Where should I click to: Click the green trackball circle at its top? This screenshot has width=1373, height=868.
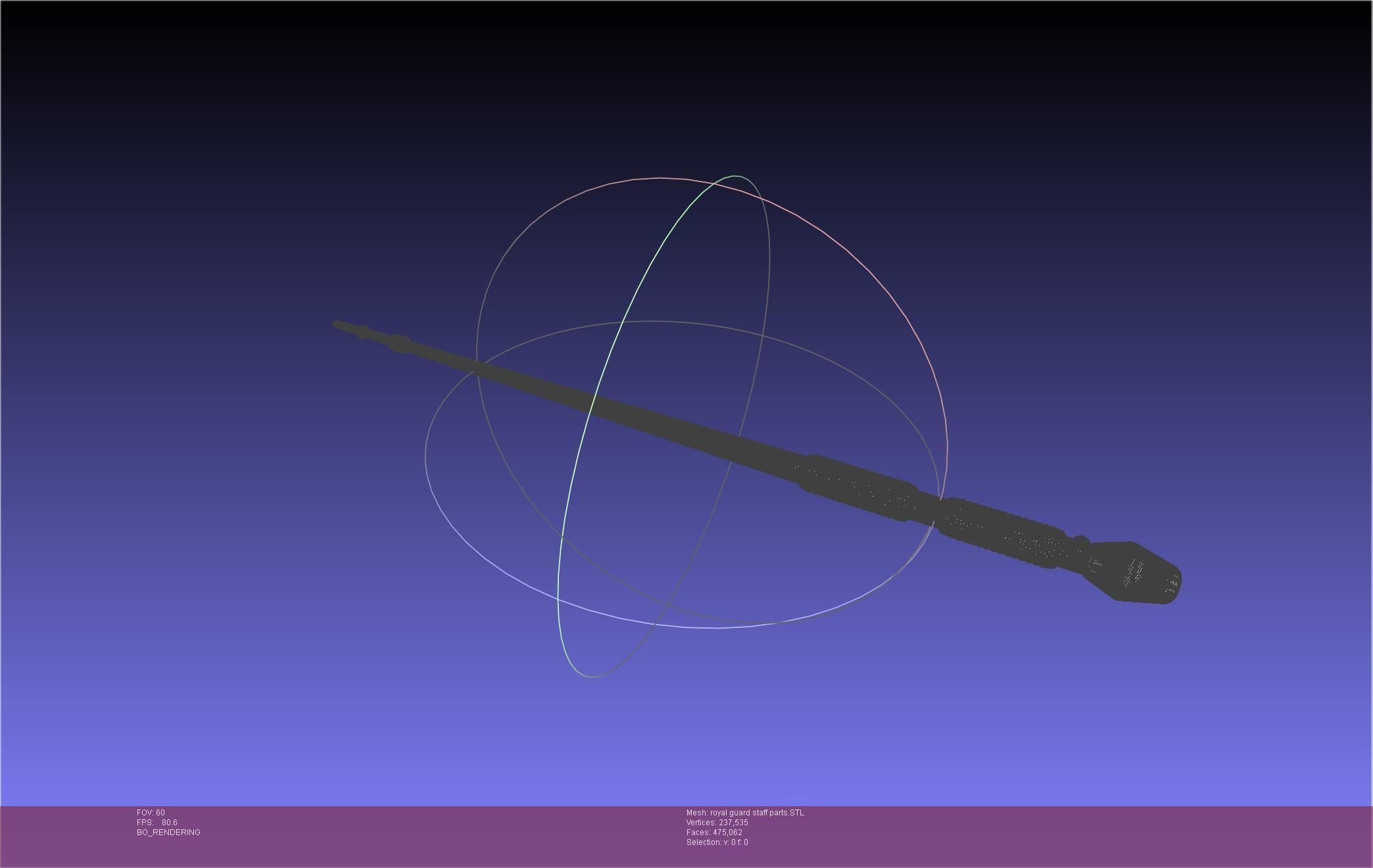tap(735, 176)
